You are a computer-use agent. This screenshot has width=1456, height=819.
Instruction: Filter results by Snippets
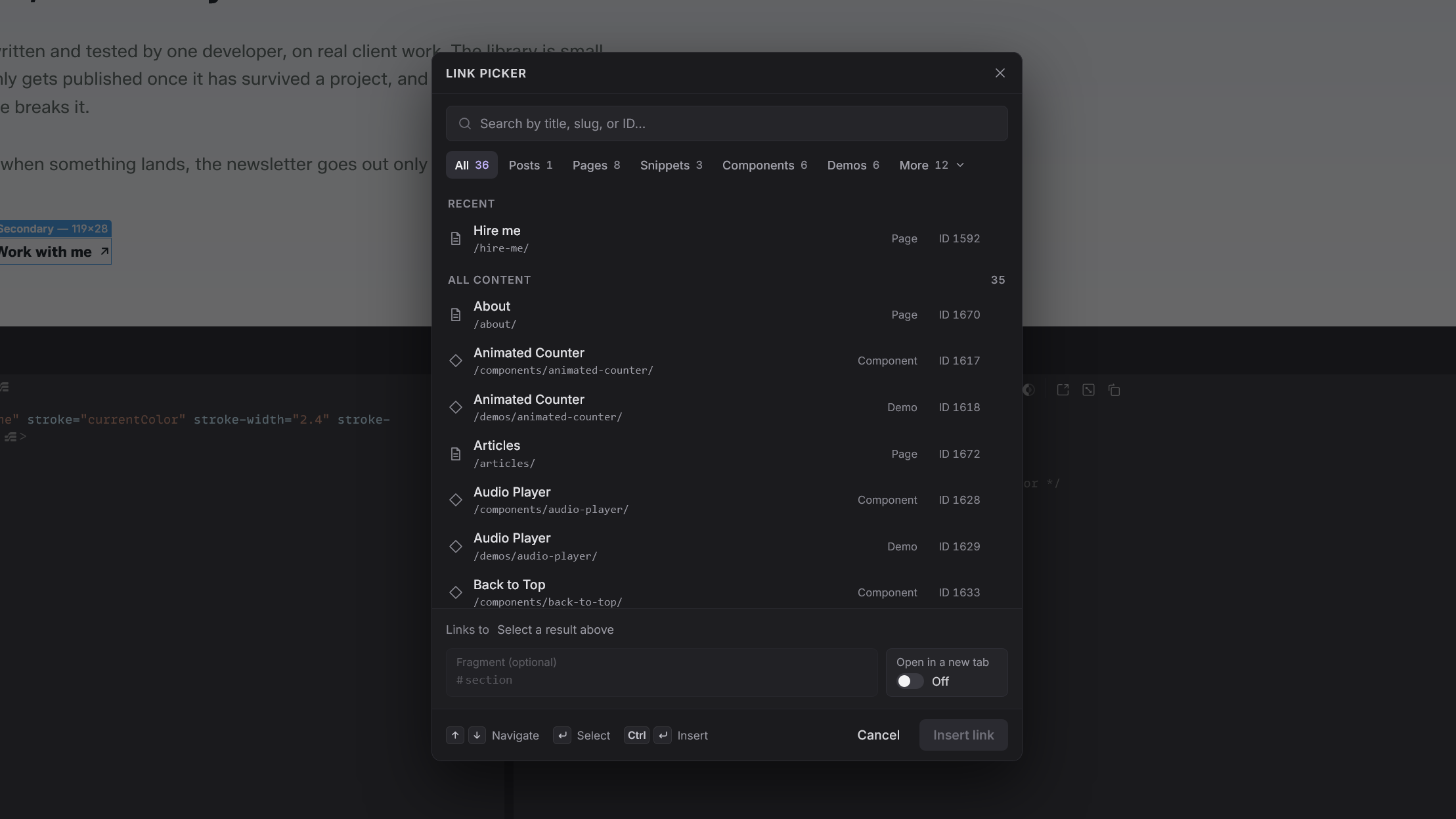click(x=671, y=165)
